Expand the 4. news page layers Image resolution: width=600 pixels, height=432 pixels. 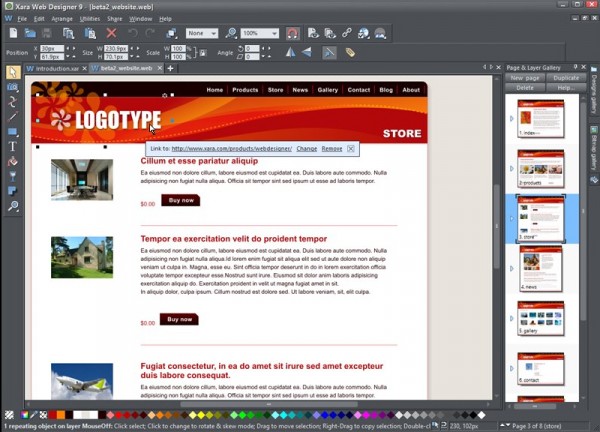pyautogui.click(x=512, y=269)
